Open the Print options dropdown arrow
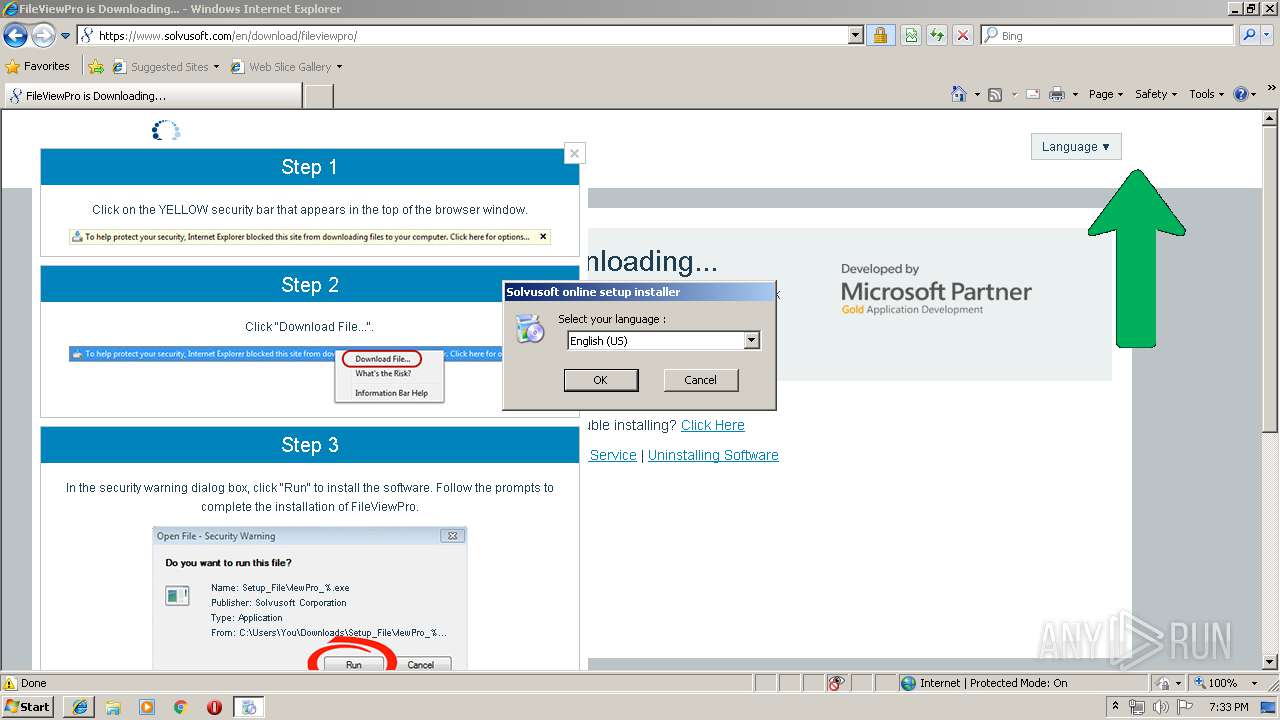 point(1075,94)
